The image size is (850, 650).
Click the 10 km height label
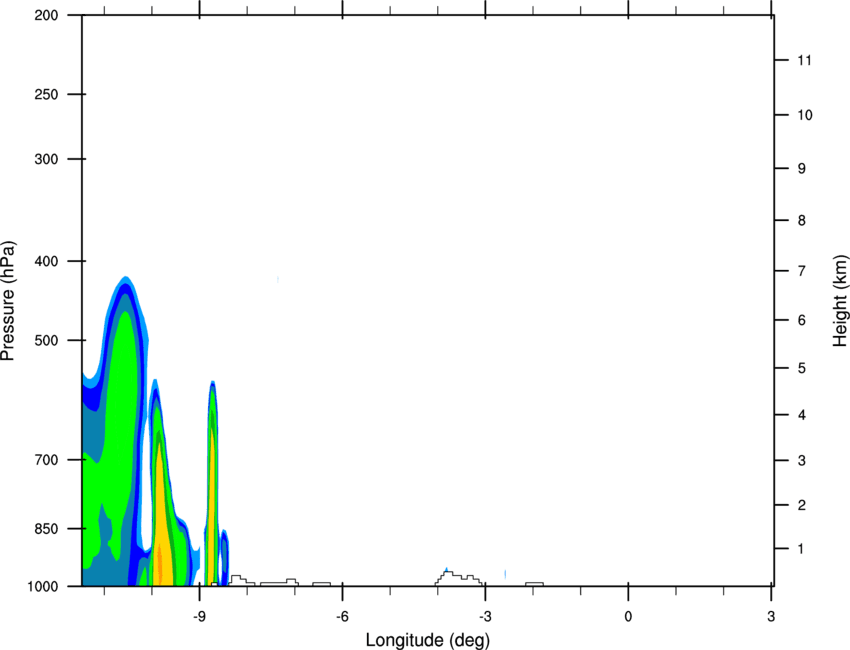coord(805,115)
